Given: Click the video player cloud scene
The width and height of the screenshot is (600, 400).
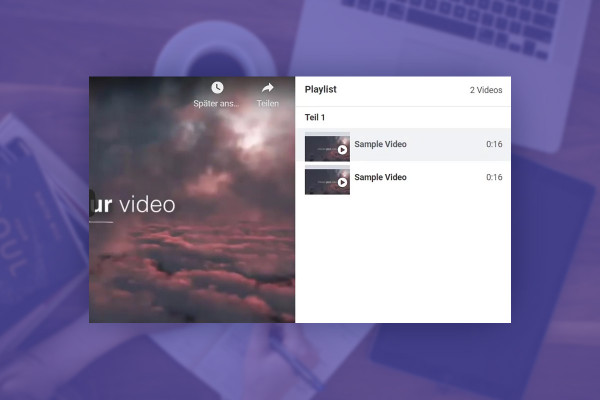Looking at the screenshot, I should [192, 199].
